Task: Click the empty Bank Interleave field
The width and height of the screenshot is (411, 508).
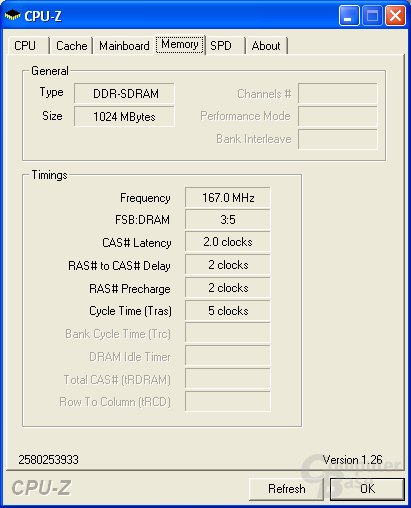Action: 338,139
